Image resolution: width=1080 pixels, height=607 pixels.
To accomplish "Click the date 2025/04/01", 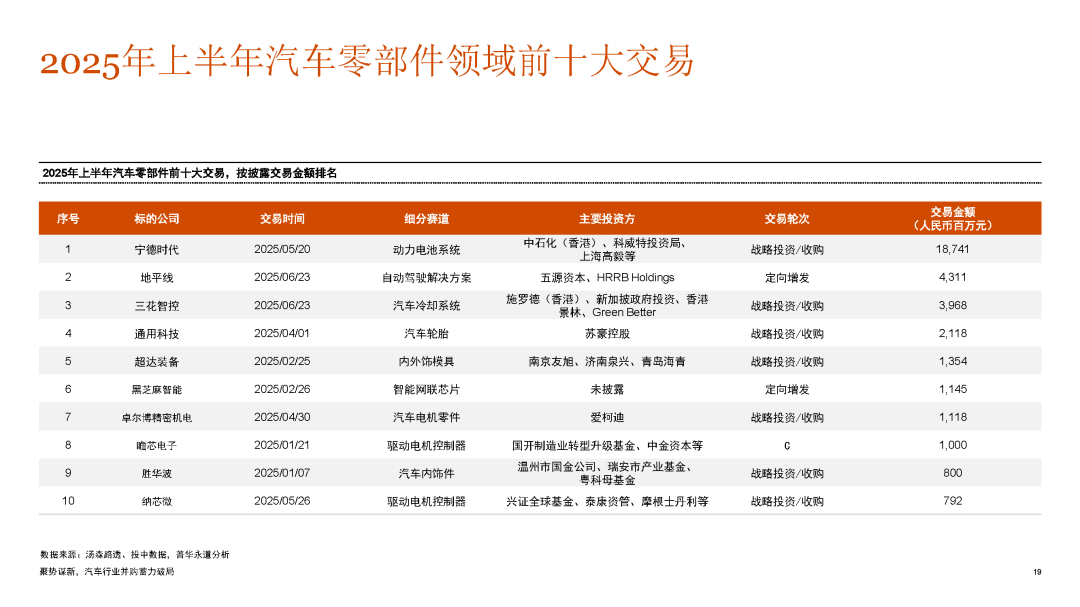I will click(282, 333).
